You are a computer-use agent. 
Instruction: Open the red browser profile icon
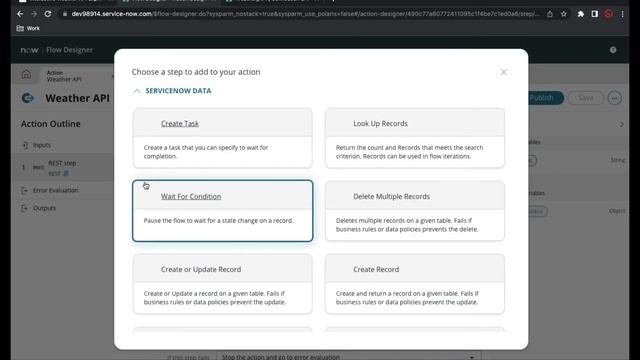tap(609, 14)
